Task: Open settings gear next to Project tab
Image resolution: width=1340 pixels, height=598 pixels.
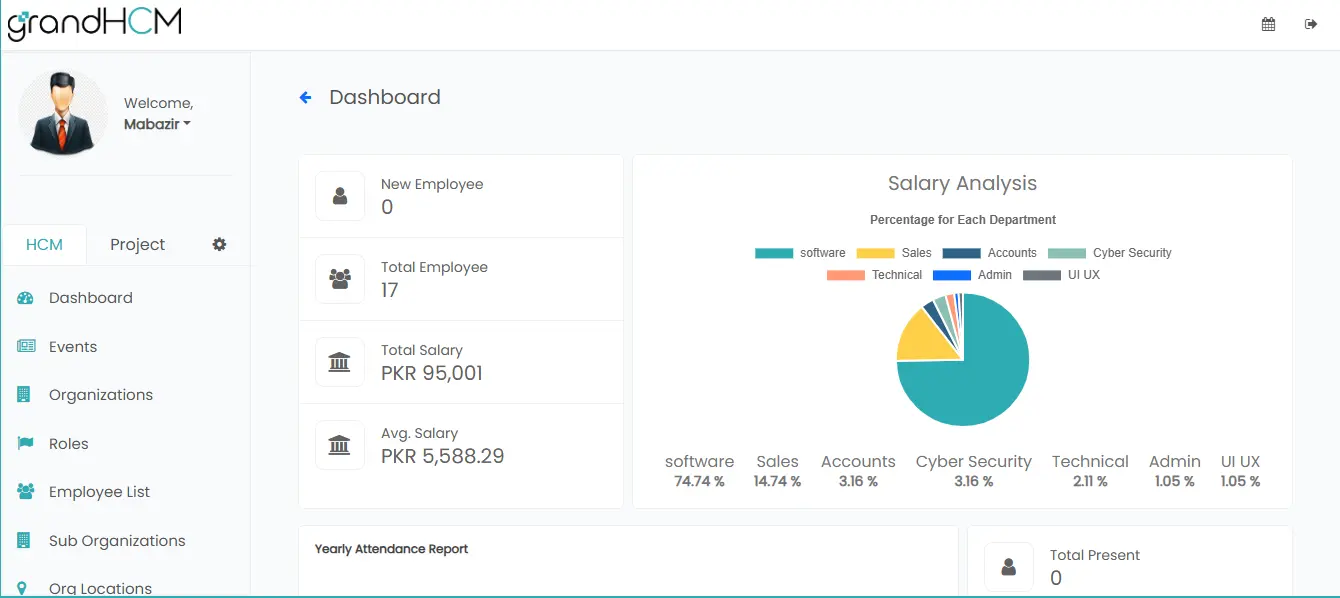Action: point(219,244)
